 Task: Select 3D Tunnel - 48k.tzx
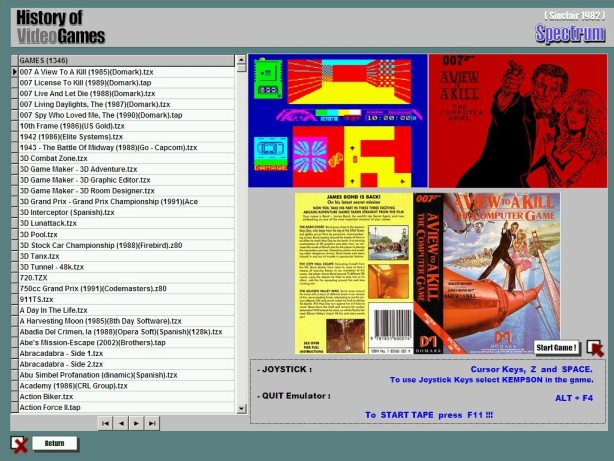[126, 267]
